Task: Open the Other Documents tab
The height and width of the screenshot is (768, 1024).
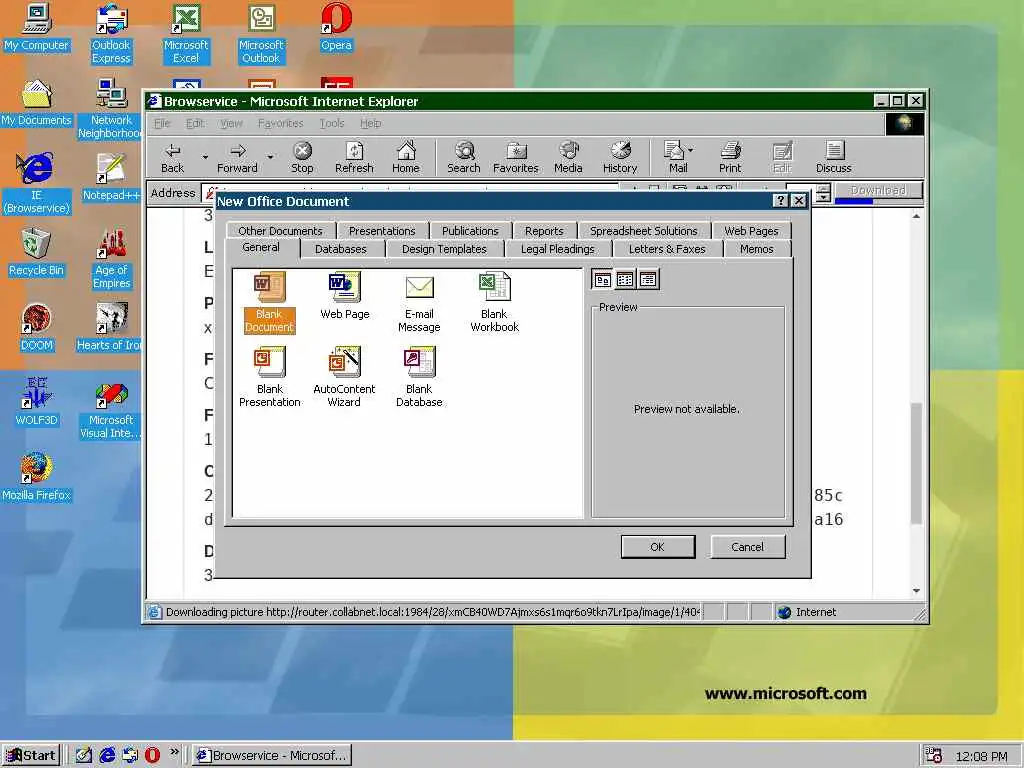Action: point(280,231)
